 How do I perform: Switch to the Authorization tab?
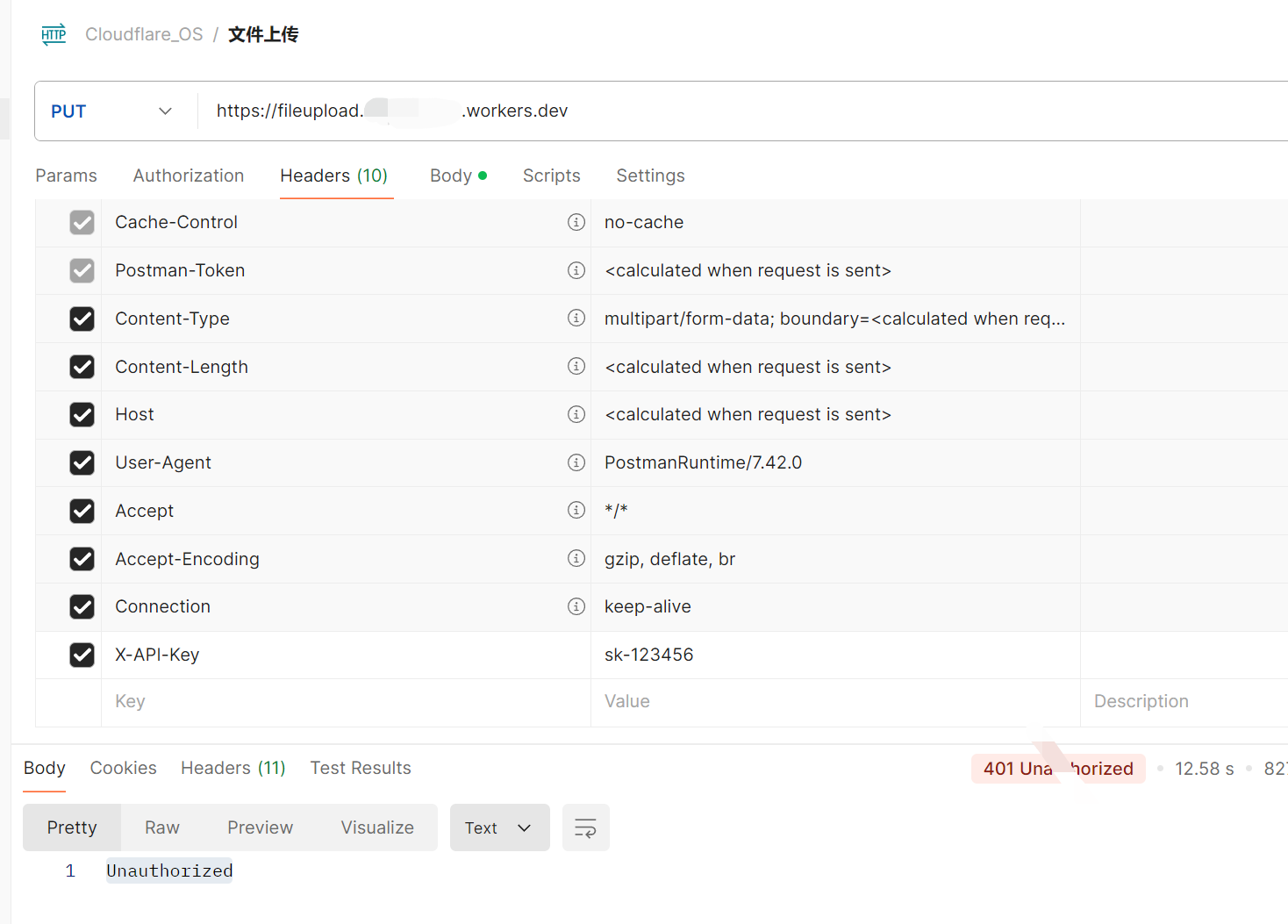coord(189,175)
